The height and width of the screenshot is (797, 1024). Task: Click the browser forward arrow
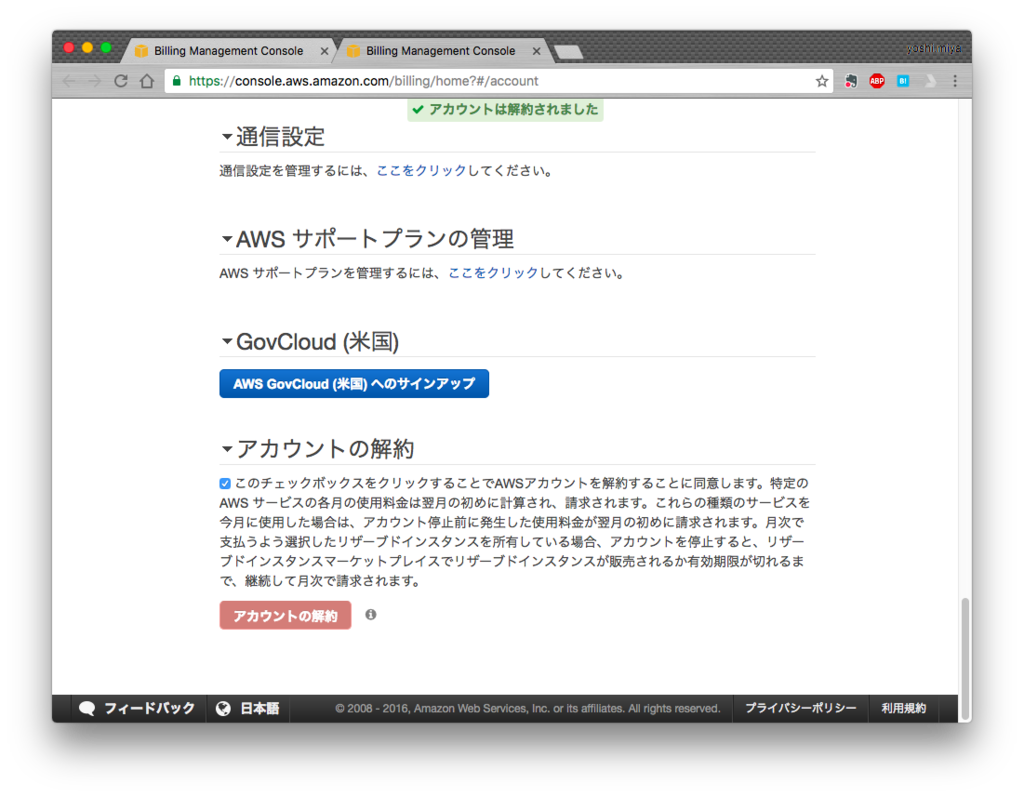[x=95, y=81]
